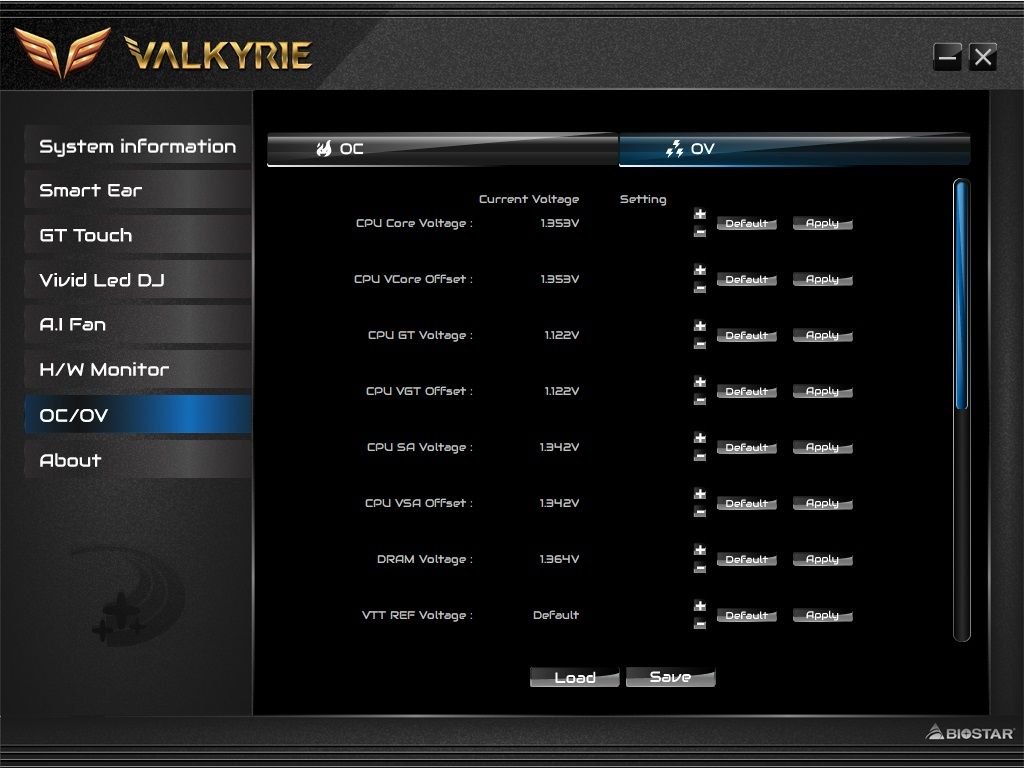This screenshot has width=1024, height=768.
Task: Decrease CPU SA Voltage with minus button
Action: tap(699, 456)
